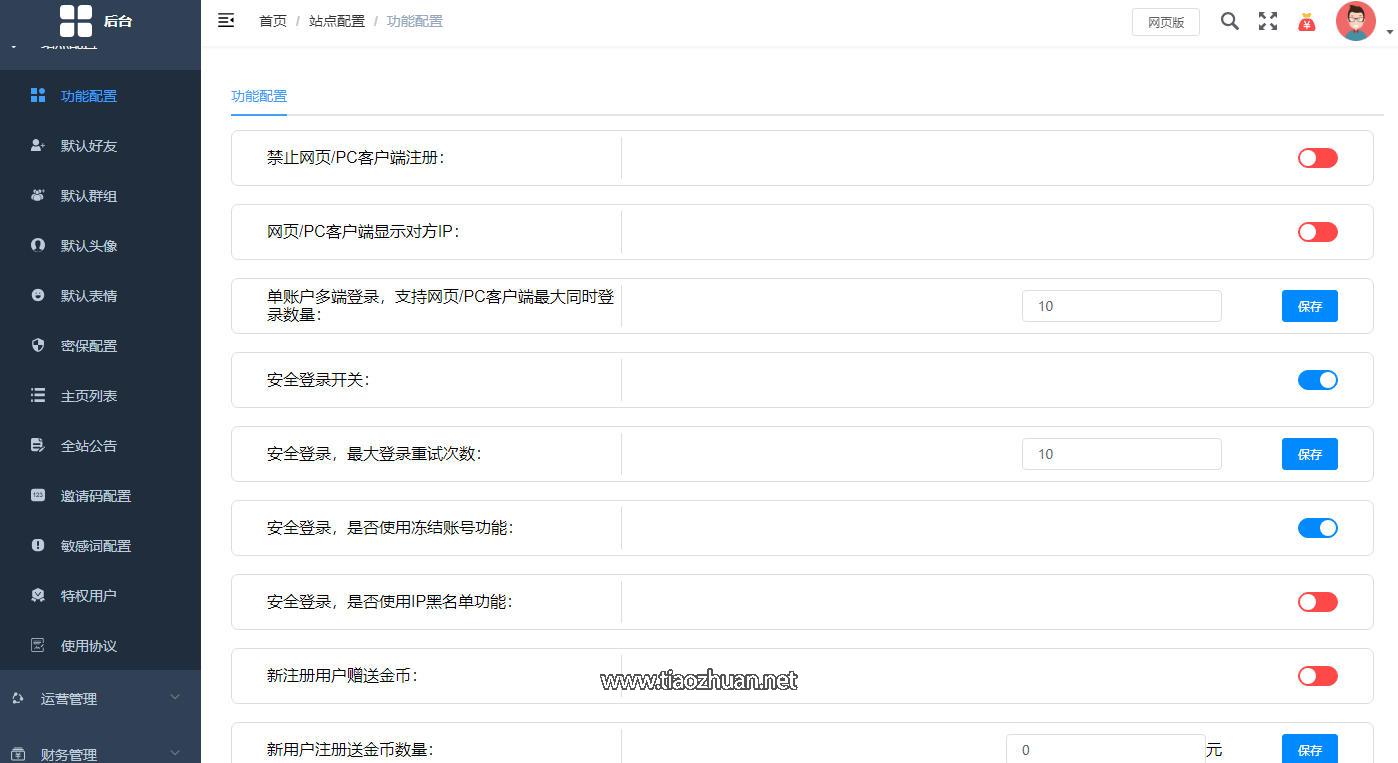This screenshot has height=763, width=1398.
Task: Expand the 运营管理 menu section
Action: (100, 698)
